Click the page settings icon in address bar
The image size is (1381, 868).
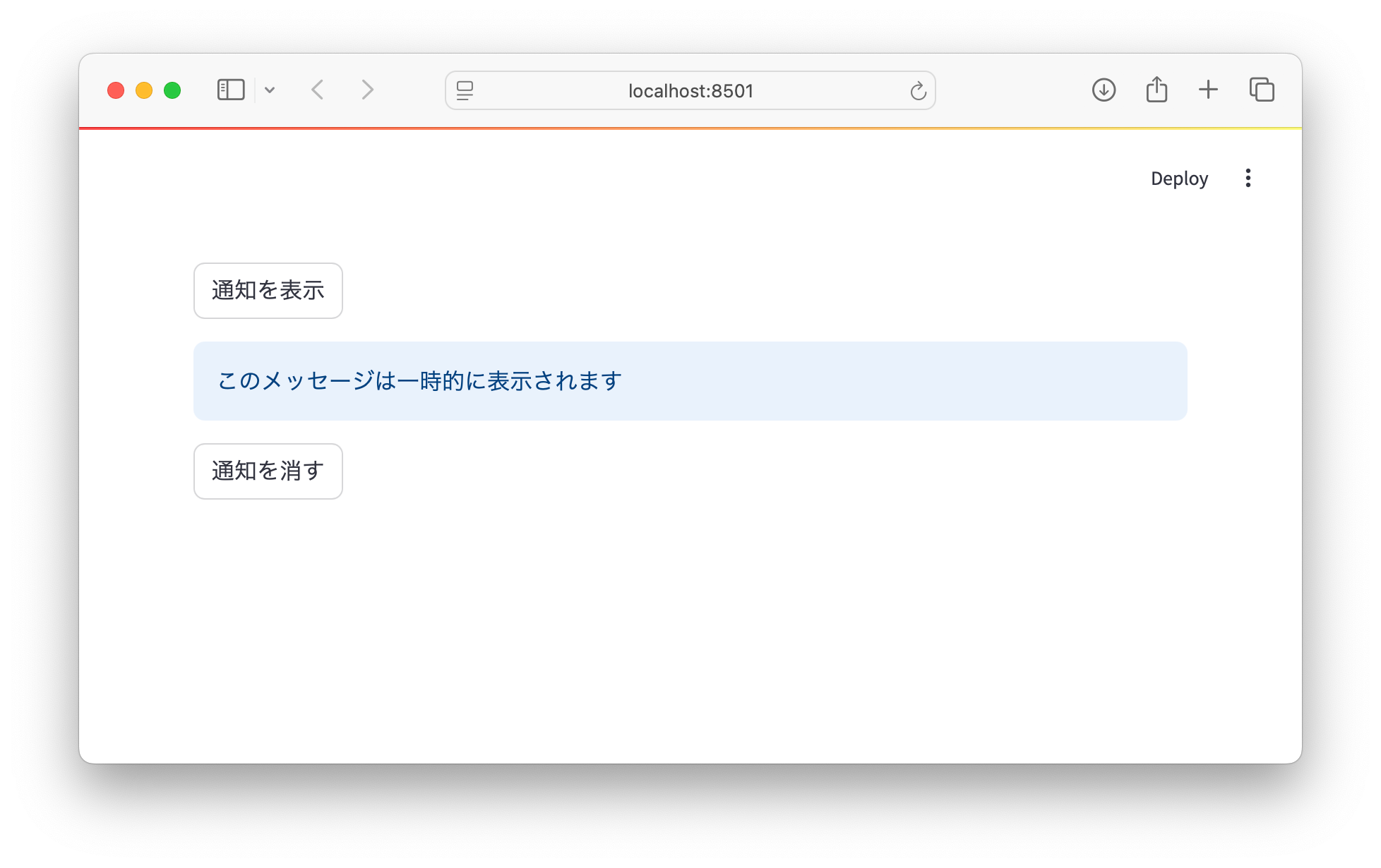pos(465,90)
